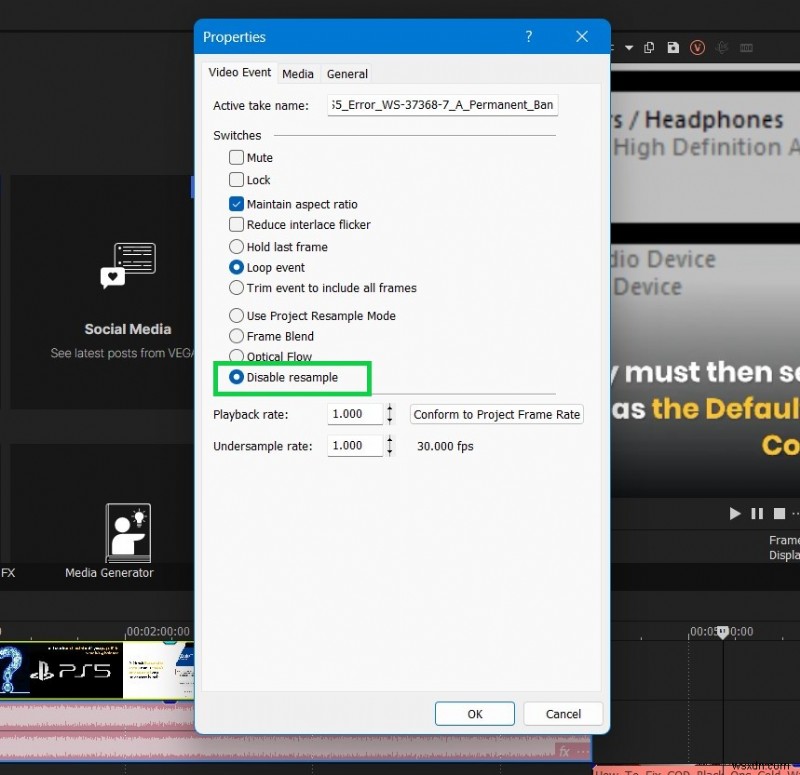Switch to the Media tab

[x=298, y=73]
